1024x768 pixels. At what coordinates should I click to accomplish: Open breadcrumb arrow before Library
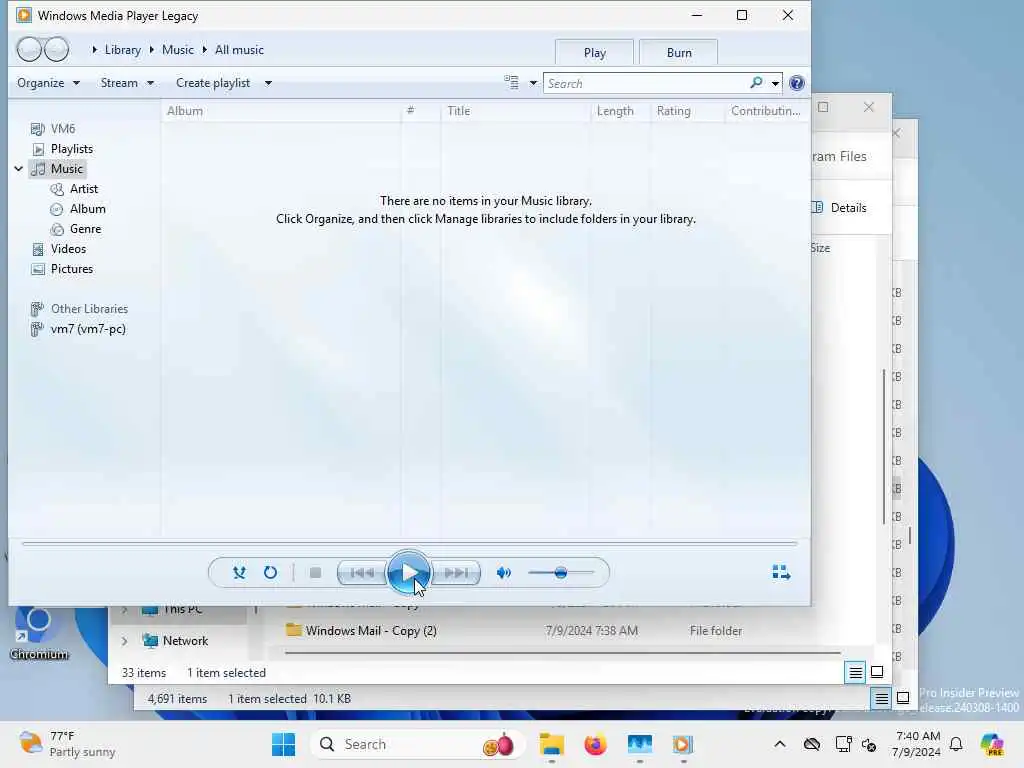click(95, 50)
